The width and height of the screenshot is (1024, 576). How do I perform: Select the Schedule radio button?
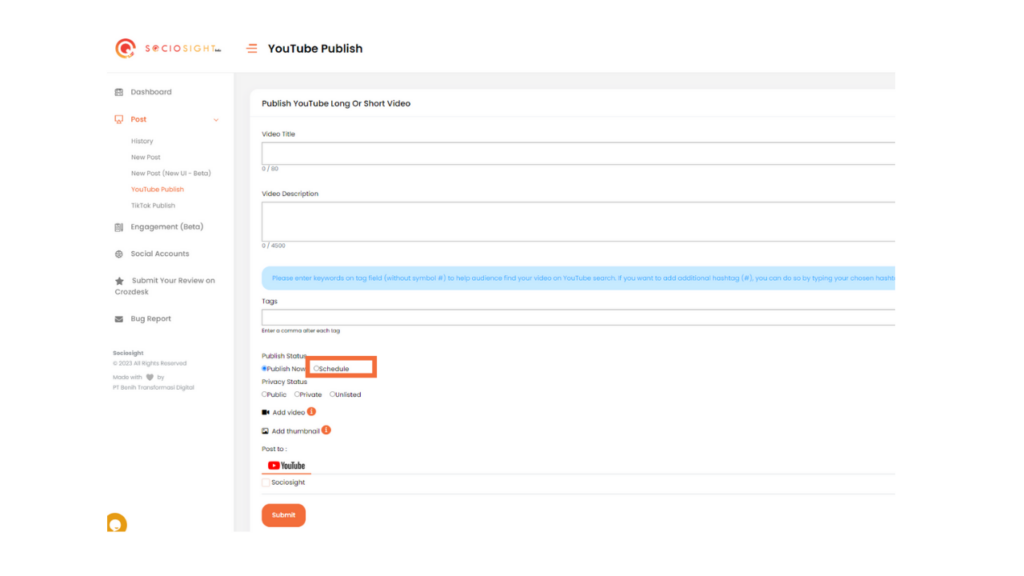point(316,369)
